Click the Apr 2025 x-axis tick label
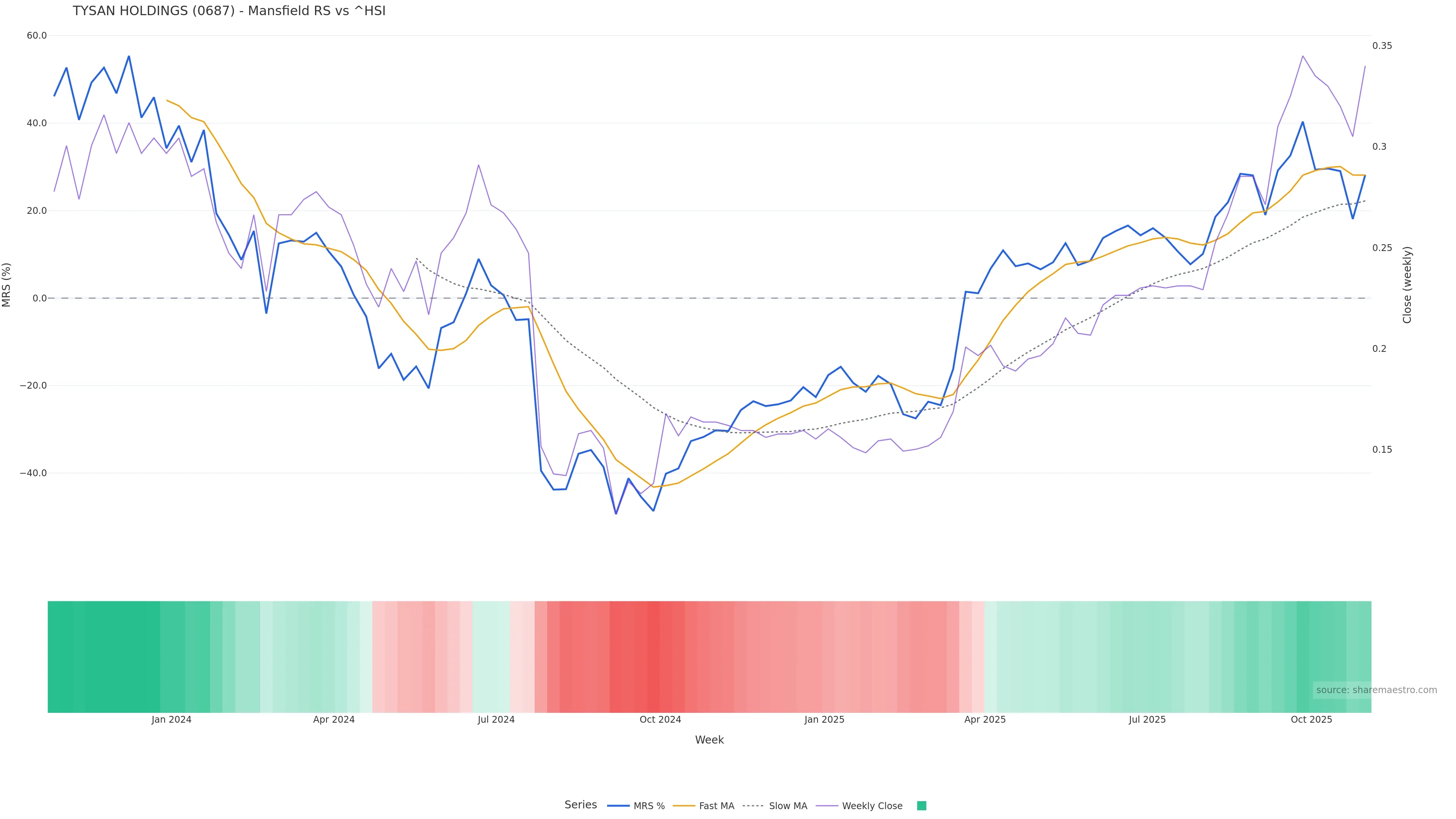 [985, 720]
